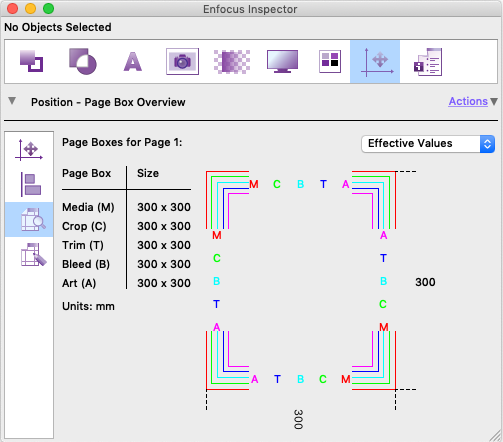Viewport: 503px width, 442px height.
Task: Click the Page Boxes for Page 1 heading
Action: (122, 142)
